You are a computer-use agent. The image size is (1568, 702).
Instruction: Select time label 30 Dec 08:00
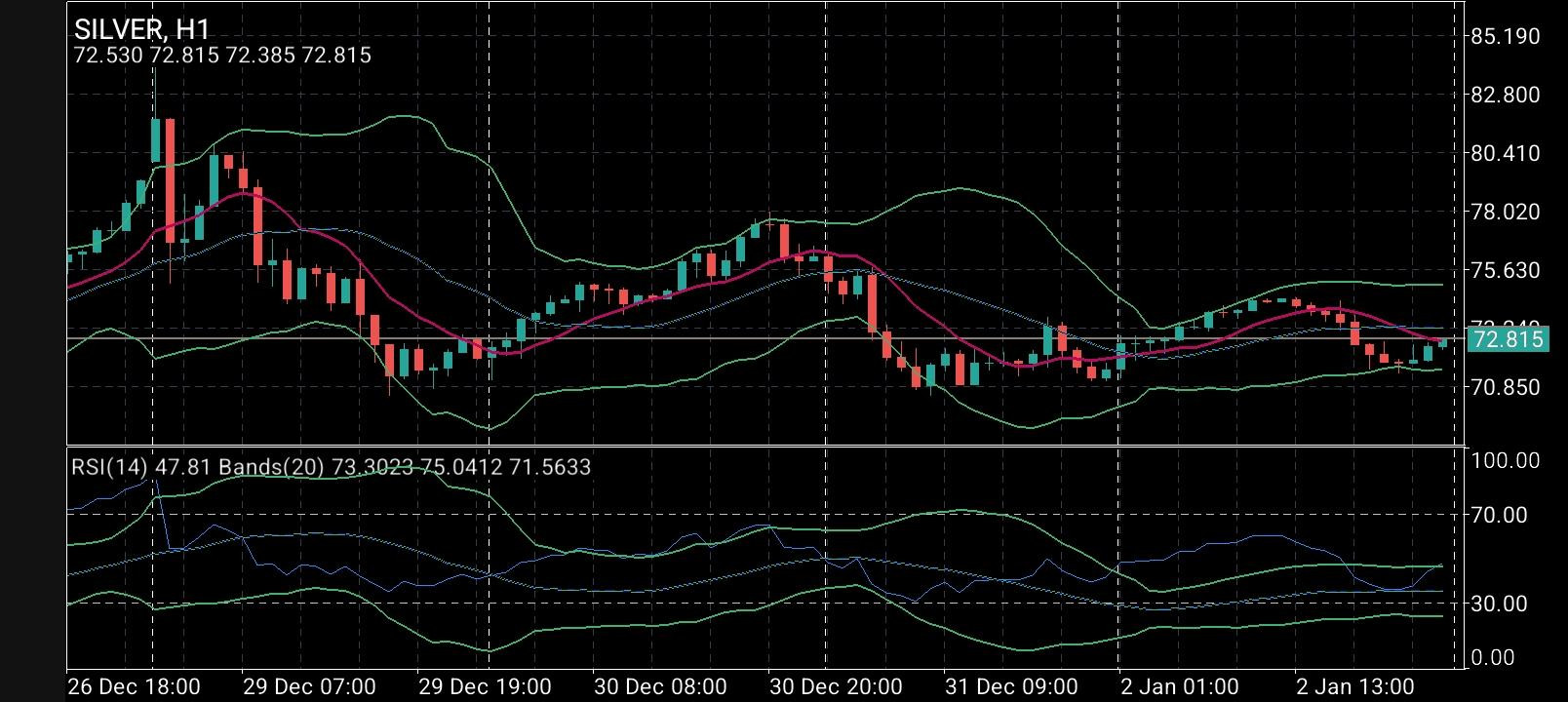[660, 686]
